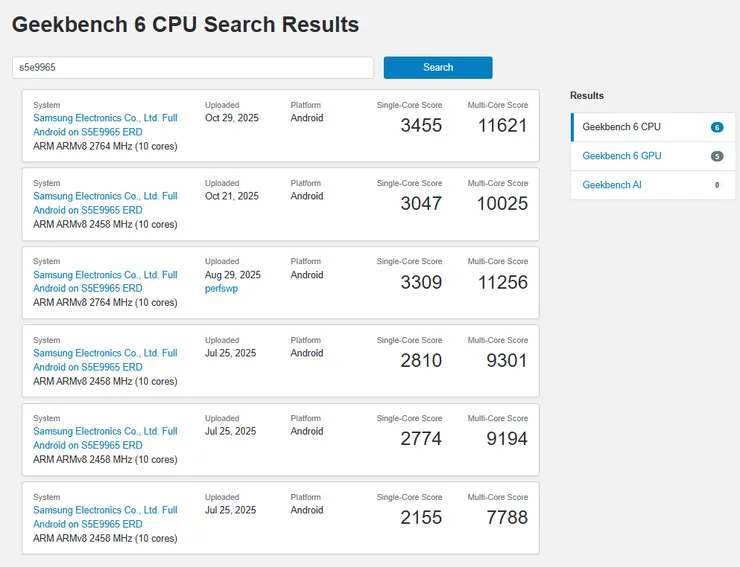
Task: Open the system link for score 2774 result
Action: 105,438
